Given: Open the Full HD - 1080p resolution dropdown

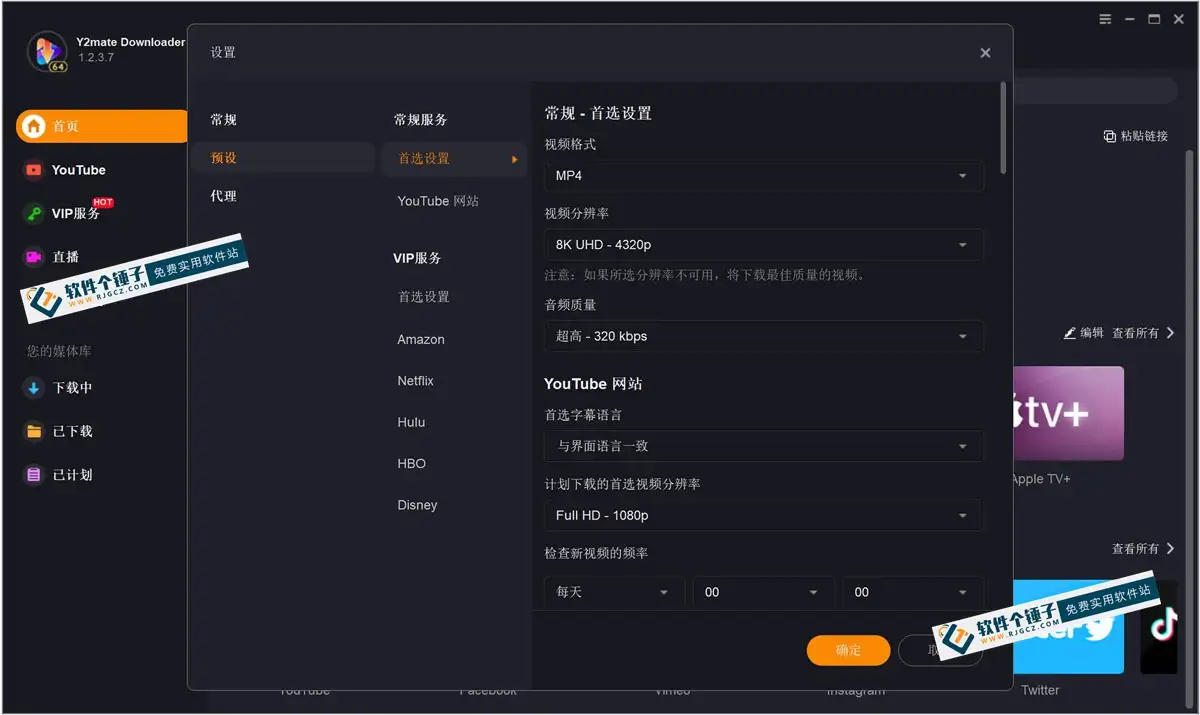Looking at the screenshot, I should click(764, 516).
